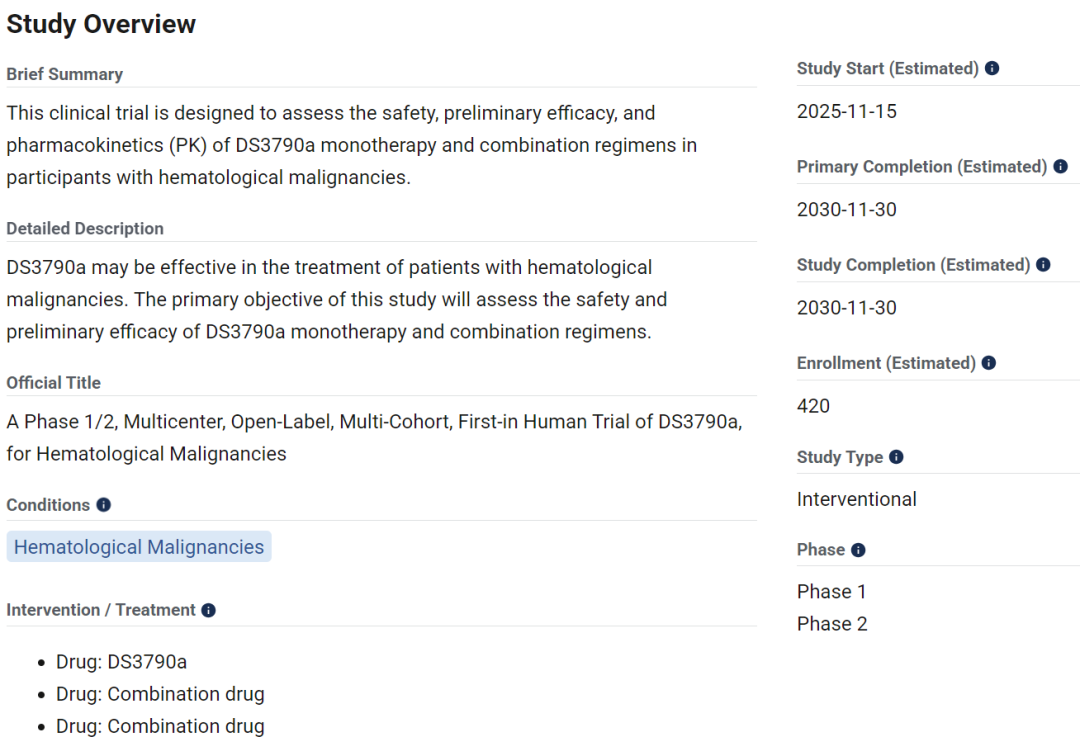This screenshot has width=1080, height=737.
Task: Click the Study Overview heading
Action: (x=101, y=24)
